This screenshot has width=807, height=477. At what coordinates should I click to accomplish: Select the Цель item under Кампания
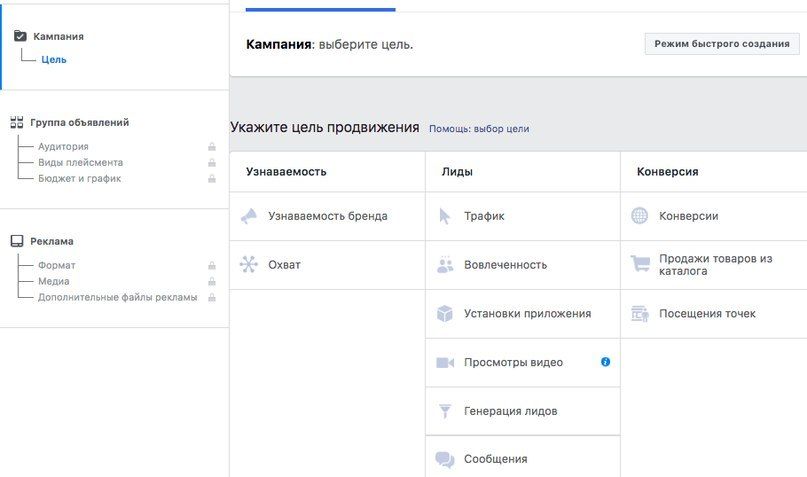click(54, 59)
